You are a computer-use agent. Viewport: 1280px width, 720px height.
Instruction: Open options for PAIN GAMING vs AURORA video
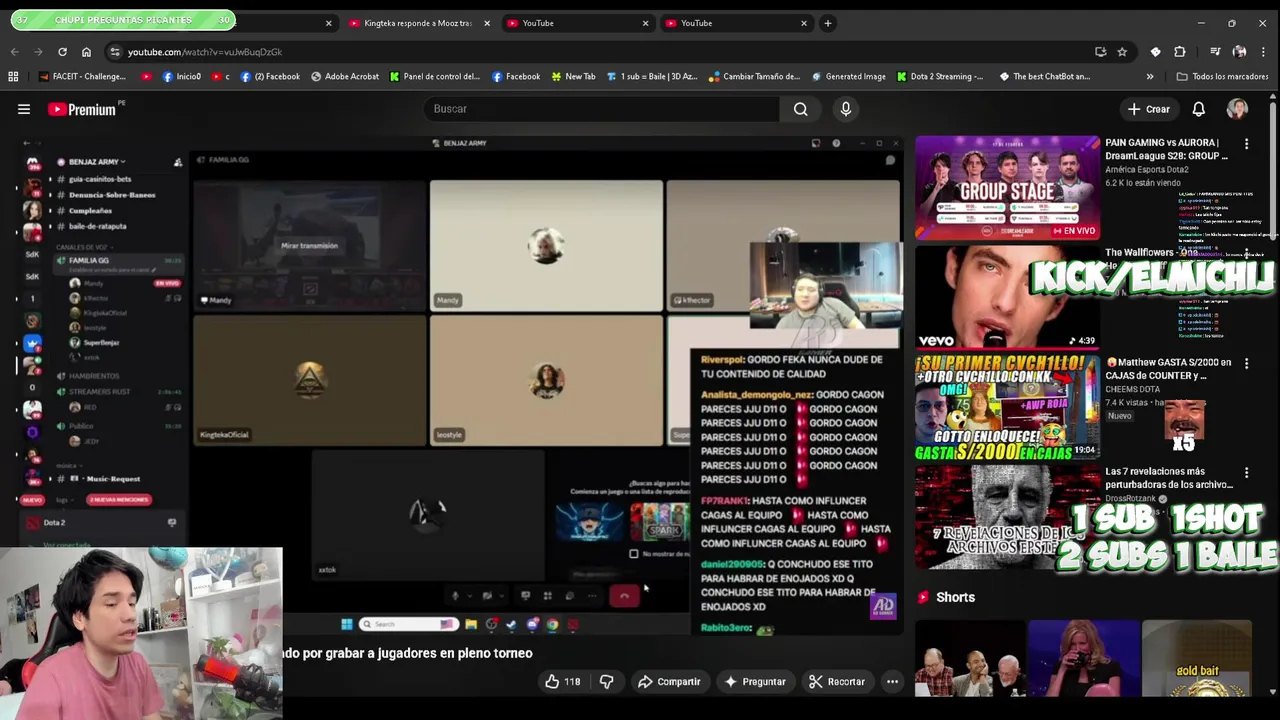tap(1246, 144)
